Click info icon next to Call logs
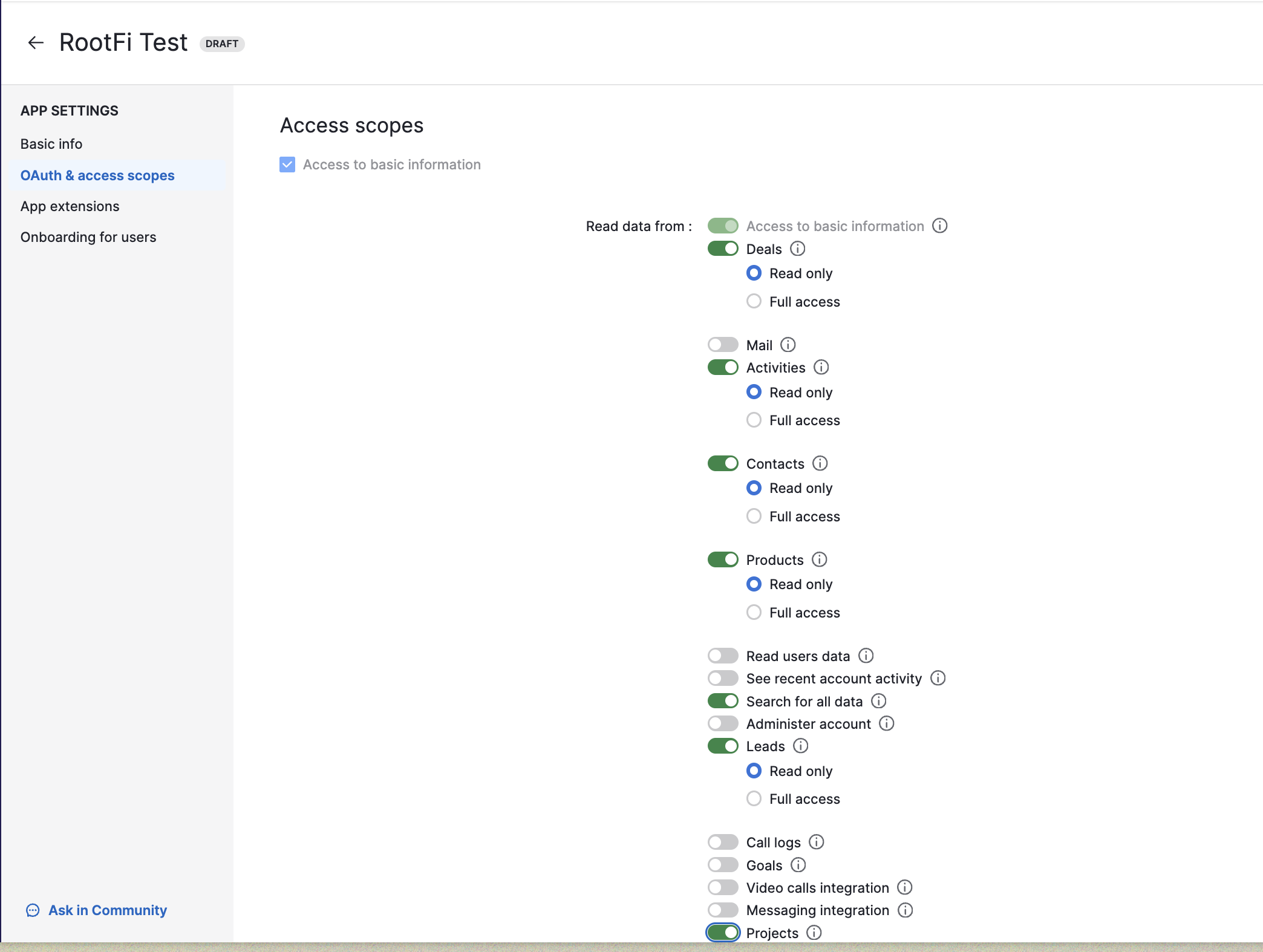1263x952 pixels. click(x=816, y=842)
